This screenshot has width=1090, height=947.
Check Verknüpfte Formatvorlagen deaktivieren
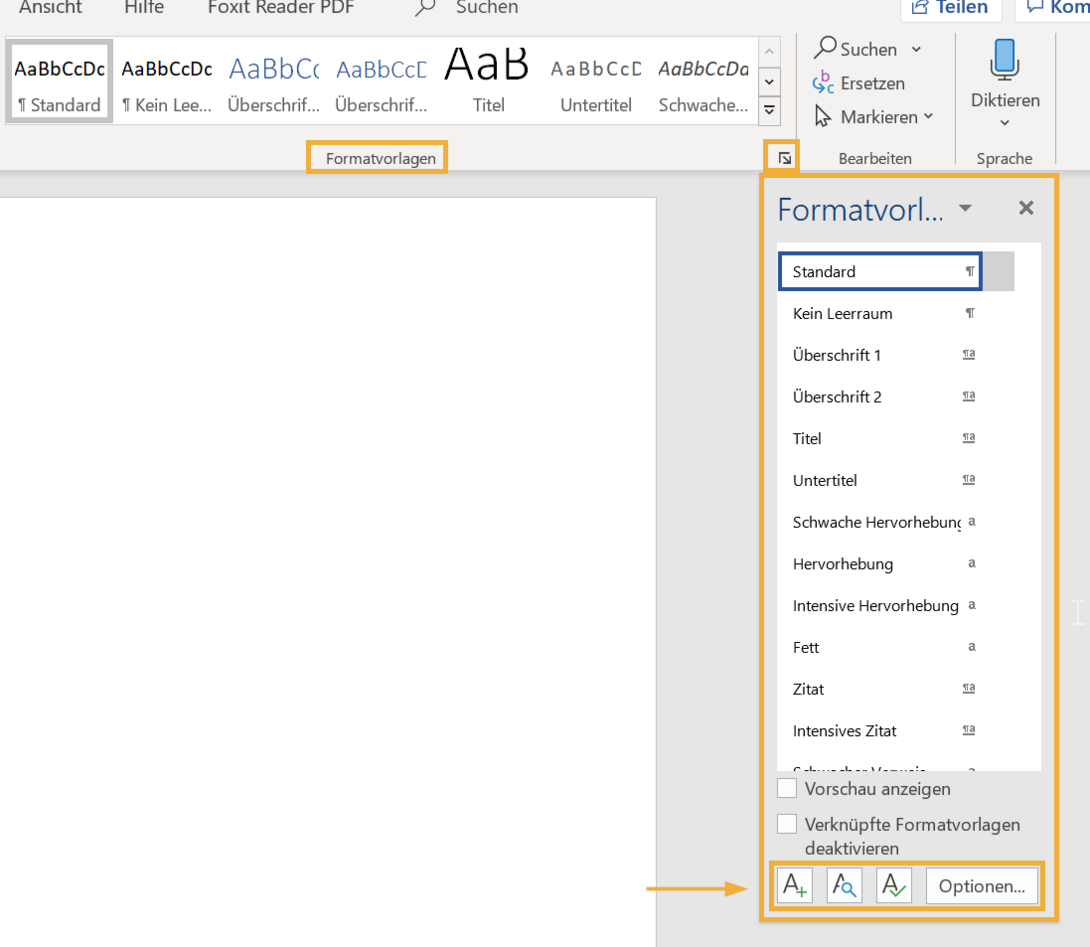[787, 823]
